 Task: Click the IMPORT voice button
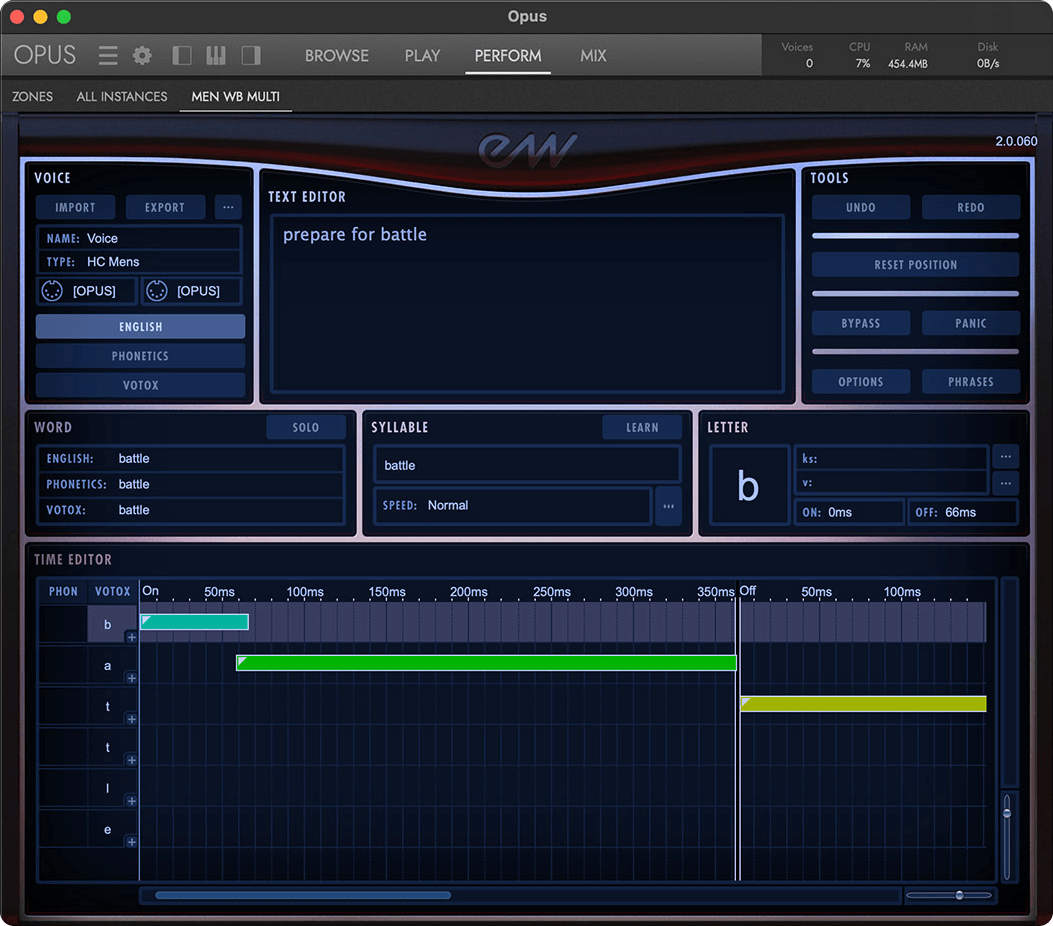point(75,207)
